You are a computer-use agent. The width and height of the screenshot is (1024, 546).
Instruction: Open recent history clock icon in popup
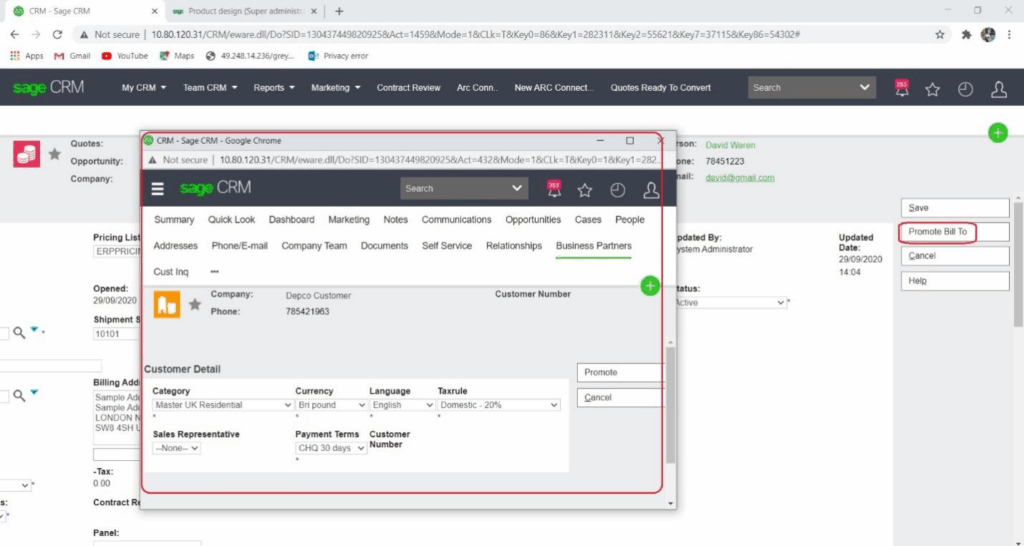pos(618,189)
